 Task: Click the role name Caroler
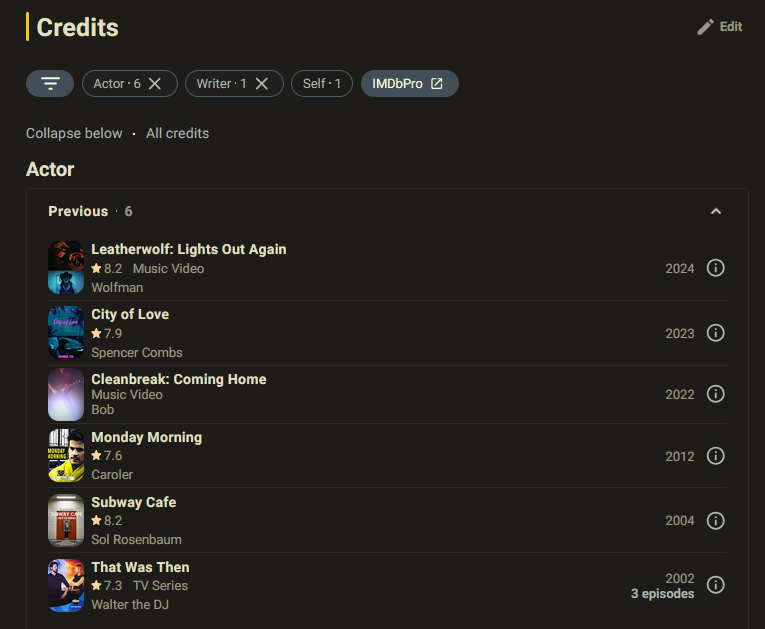(x=112, y=474)
